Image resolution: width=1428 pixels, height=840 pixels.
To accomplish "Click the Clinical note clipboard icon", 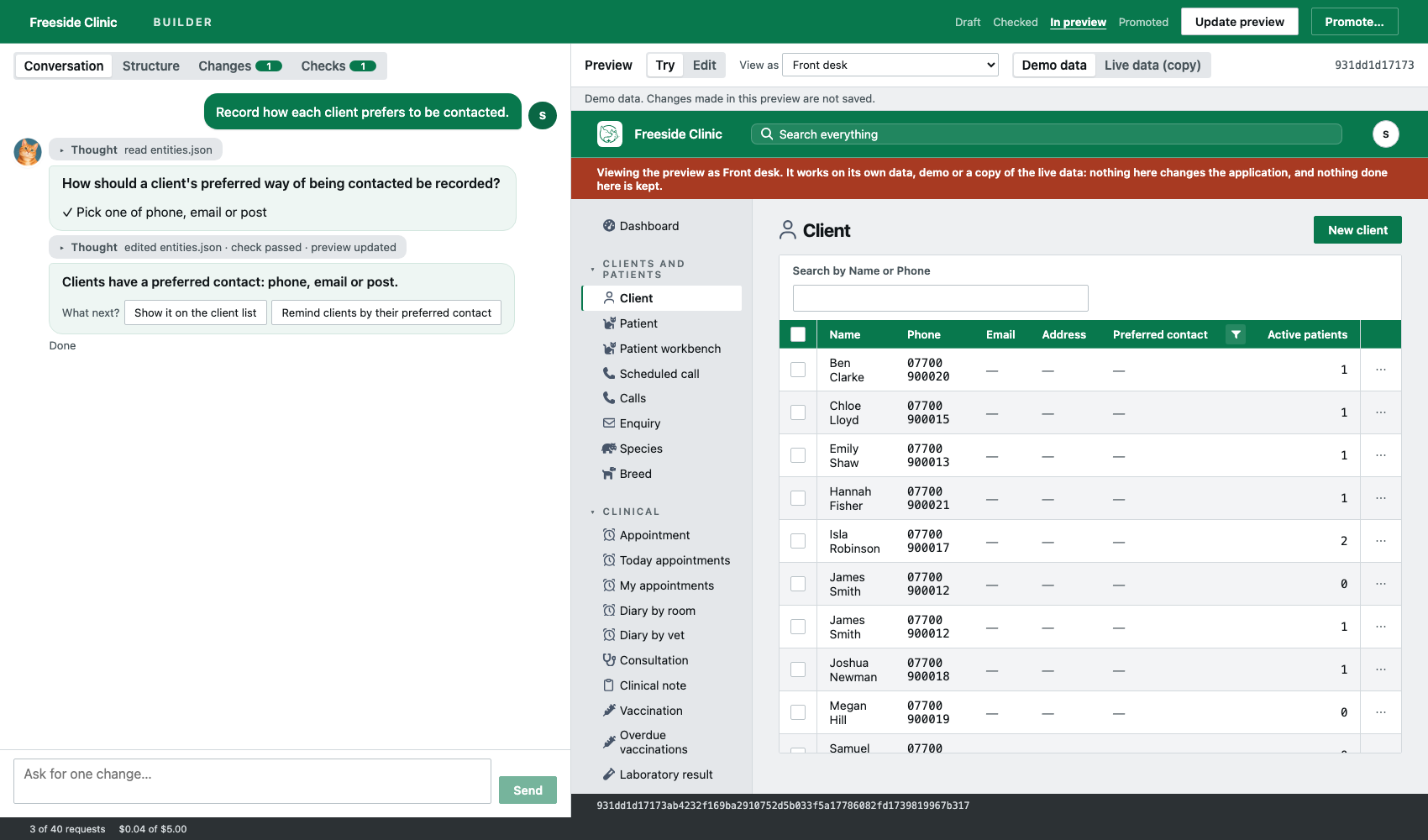I will [609, 685].
